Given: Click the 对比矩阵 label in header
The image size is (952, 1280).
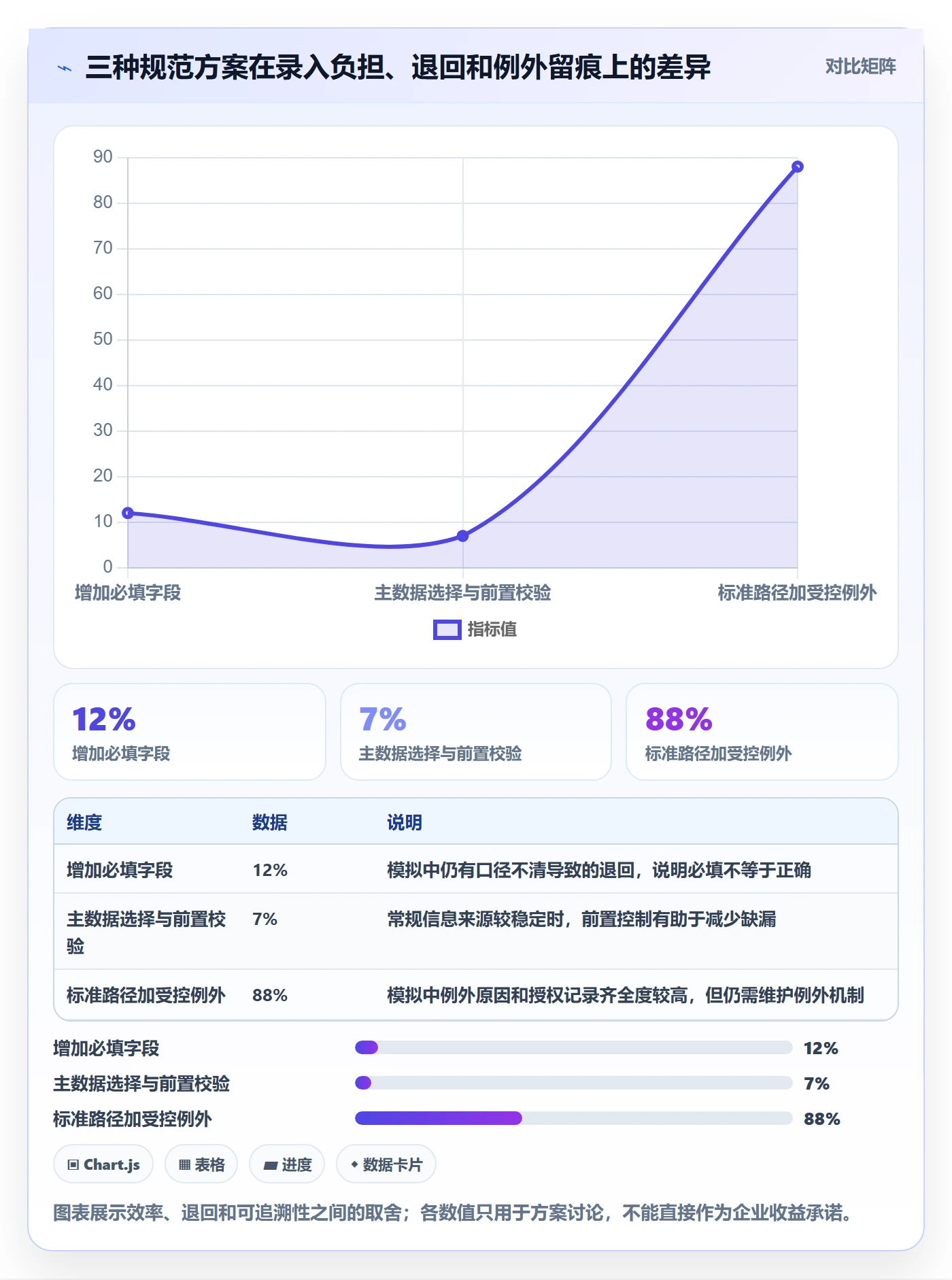Looking at the screenshot, I should [x=860, y=67].
